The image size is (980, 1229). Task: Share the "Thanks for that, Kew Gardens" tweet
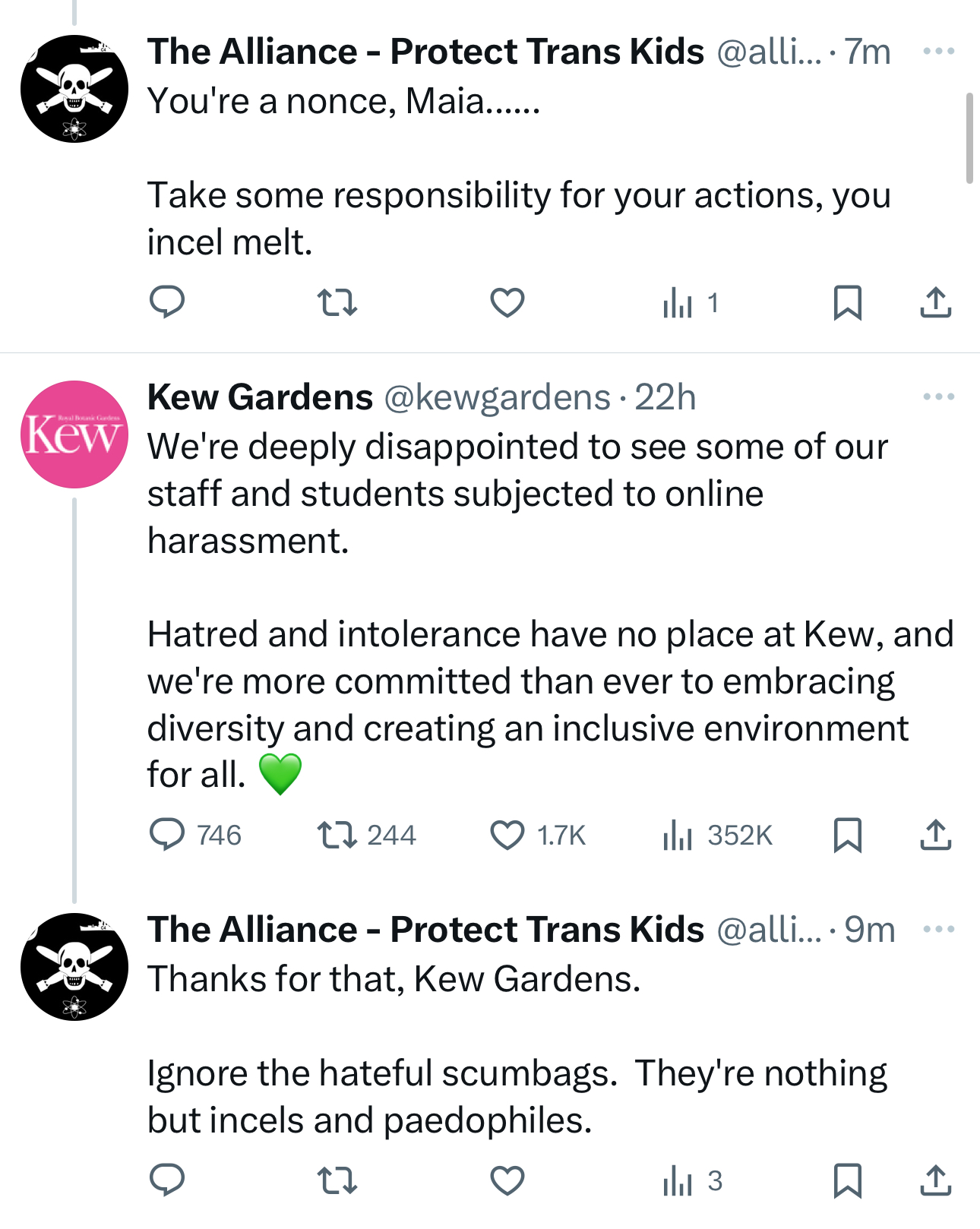pyautogui.click(x=935, y=1180)
